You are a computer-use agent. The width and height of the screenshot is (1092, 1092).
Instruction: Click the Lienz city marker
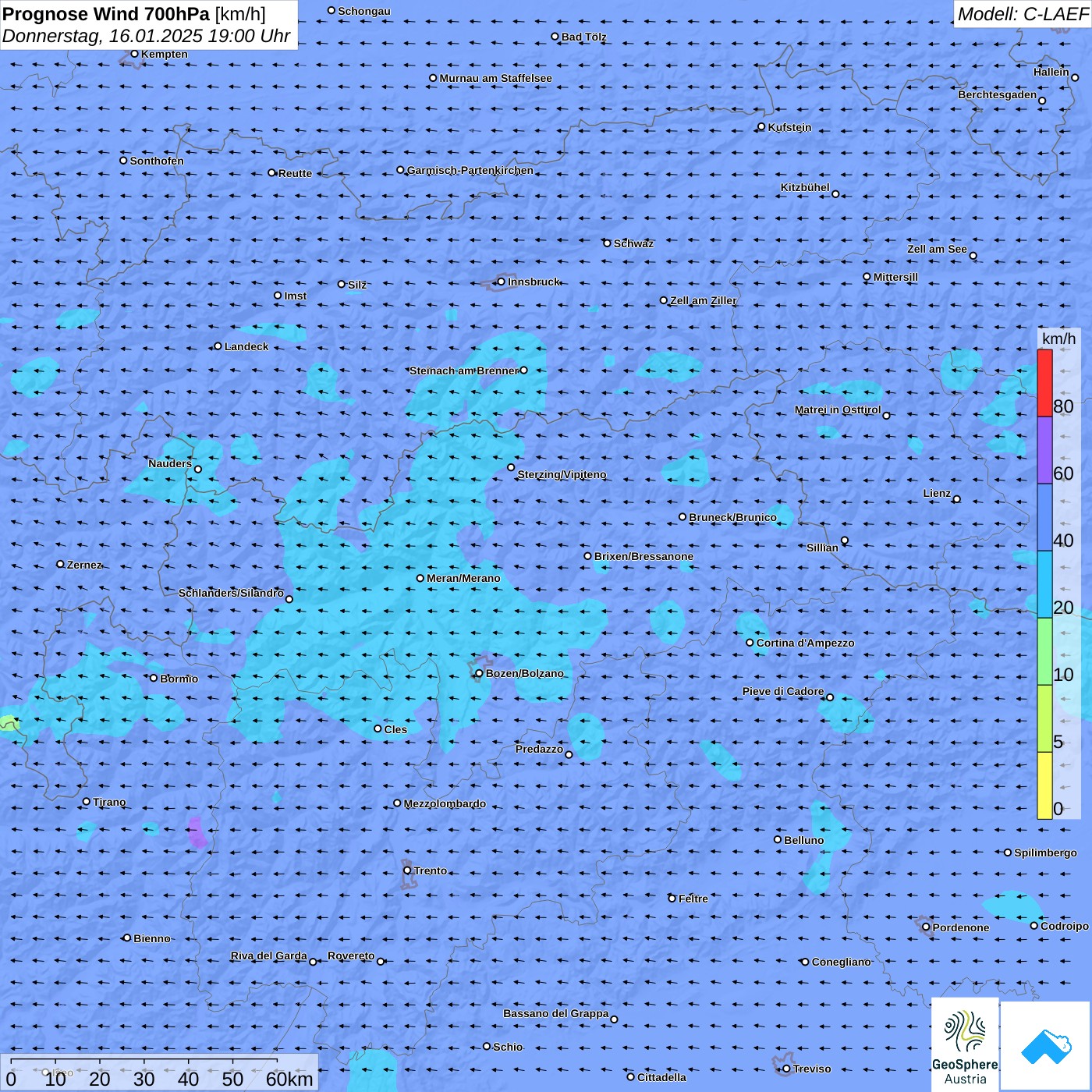click(957, 499)
